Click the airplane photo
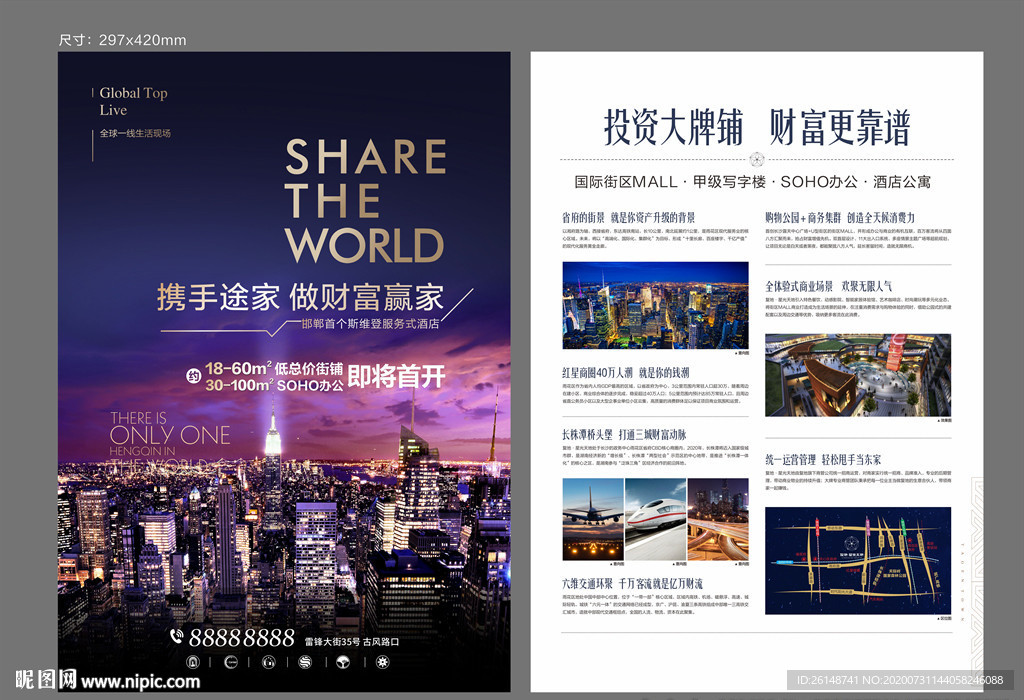 pos(592,519)
